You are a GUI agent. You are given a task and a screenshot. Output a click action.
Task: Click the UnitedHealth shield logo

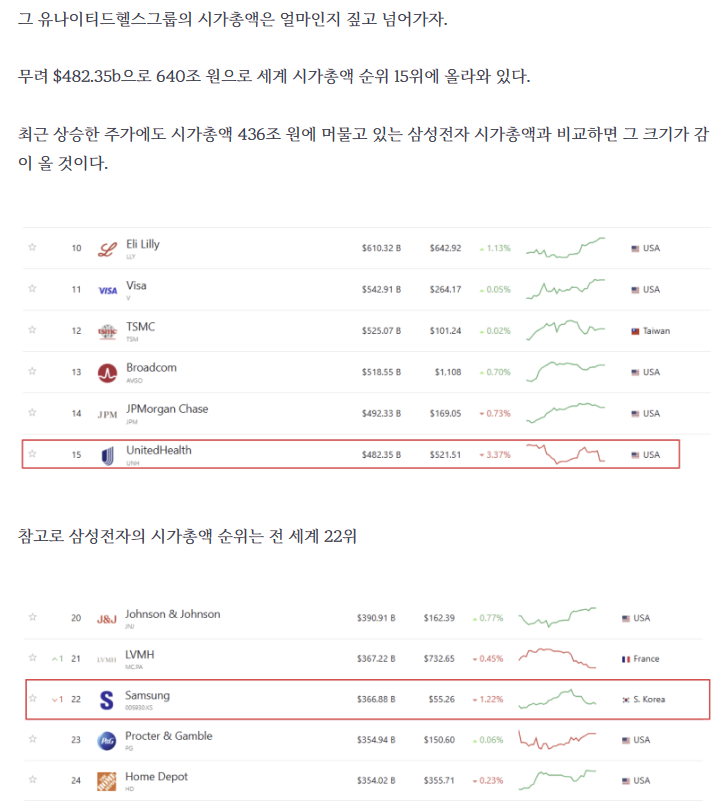pyautogui.click(x=107, y=456)
